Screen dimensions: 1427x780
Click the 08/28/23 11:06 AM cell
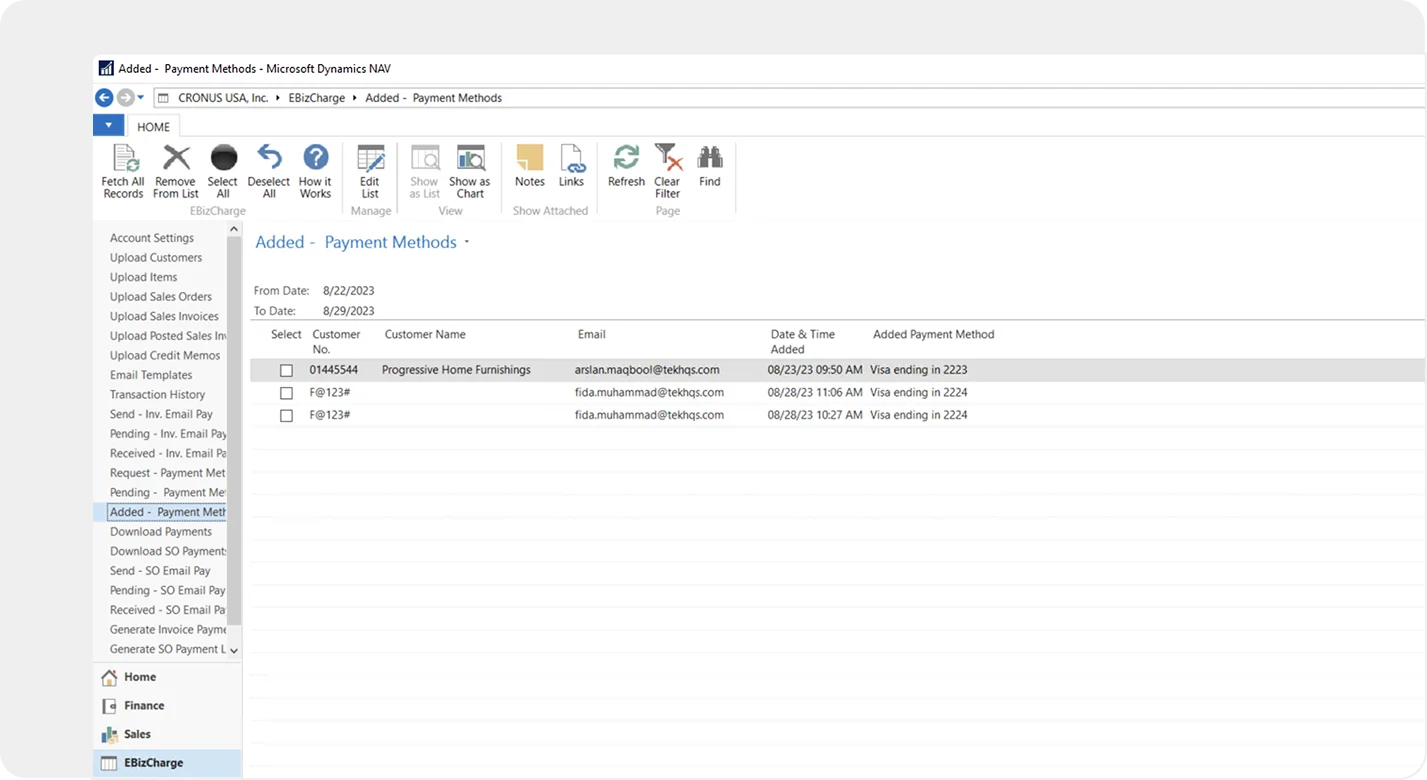(815, 393)
